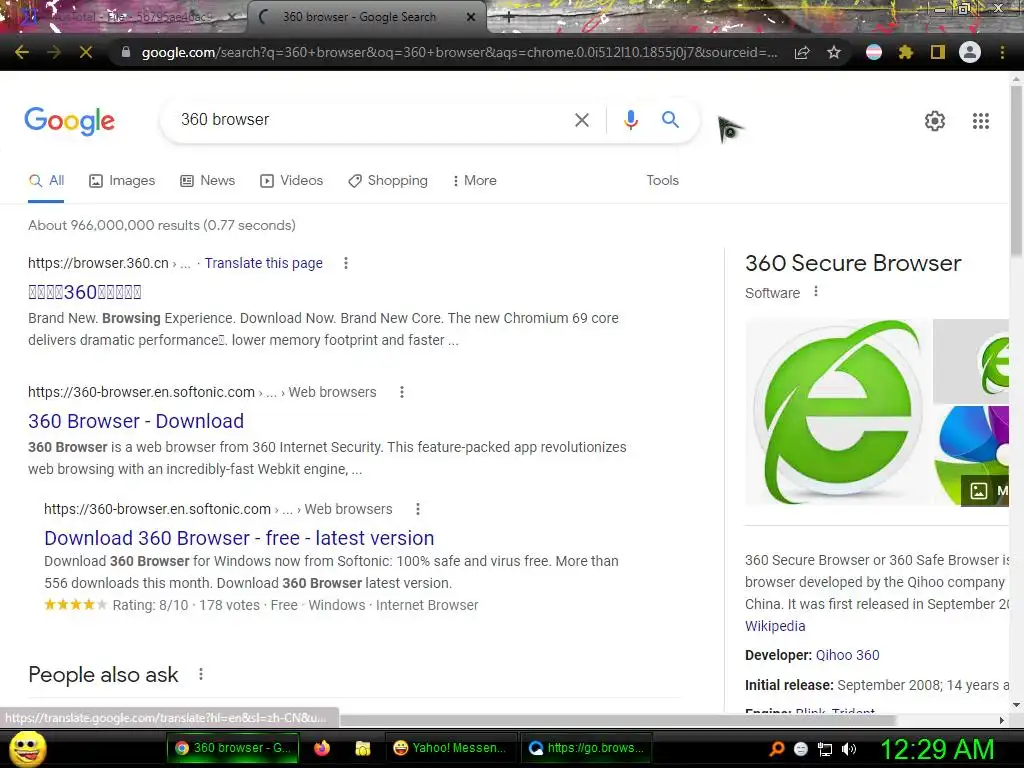The height and width of the screenshot is (768, 1024).
Task: Click Translate this page link
Action: pyautogui.click(x=263, y=263)
